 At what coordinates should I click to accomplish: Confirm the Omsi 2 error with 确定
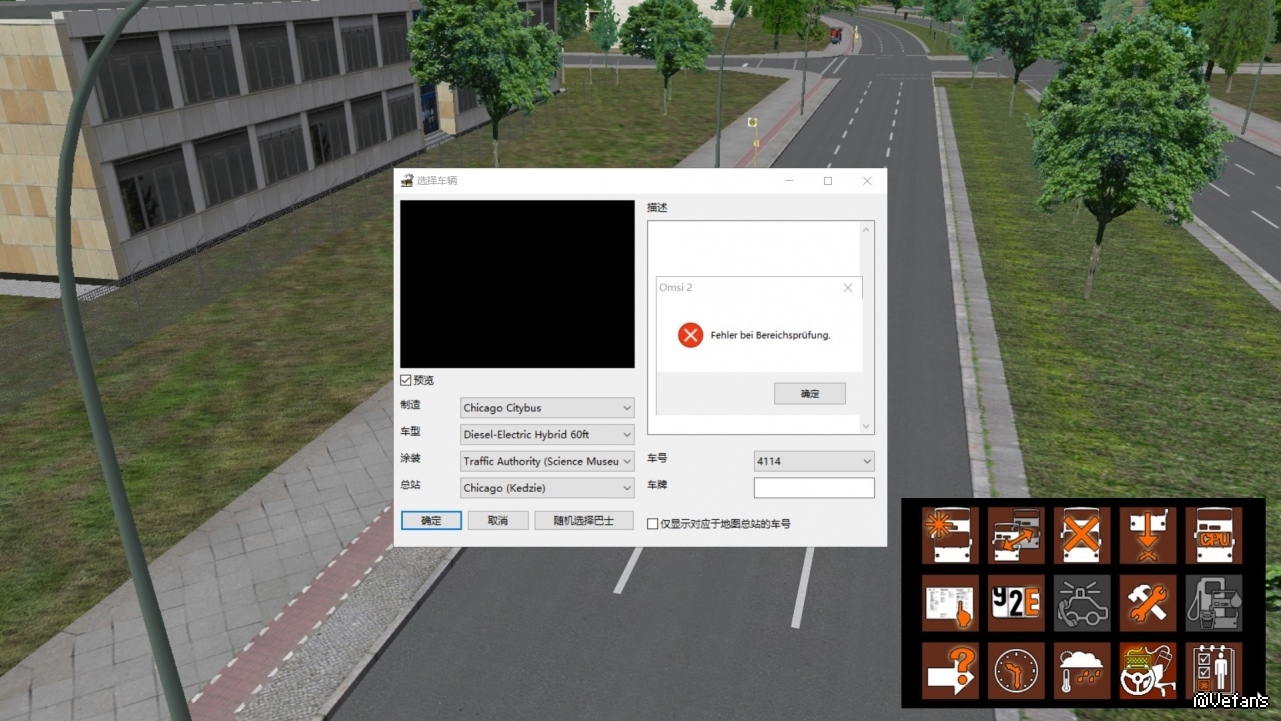[x=810, y=394]
